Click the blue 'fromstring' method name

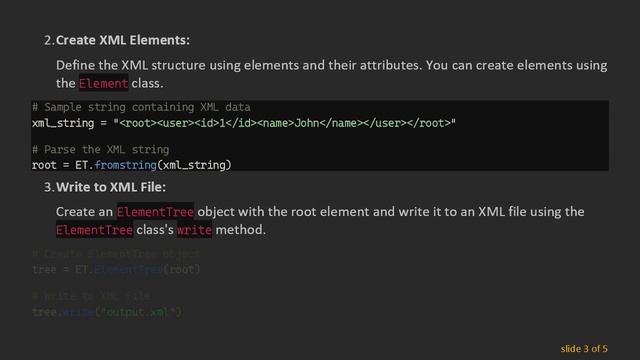click(125, 165)
